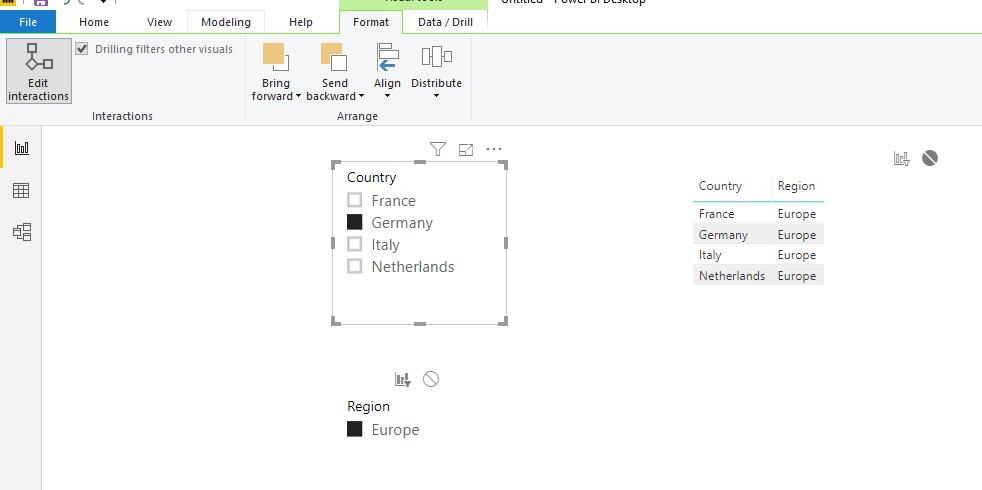Open the File tab

[x=28, y=22]
